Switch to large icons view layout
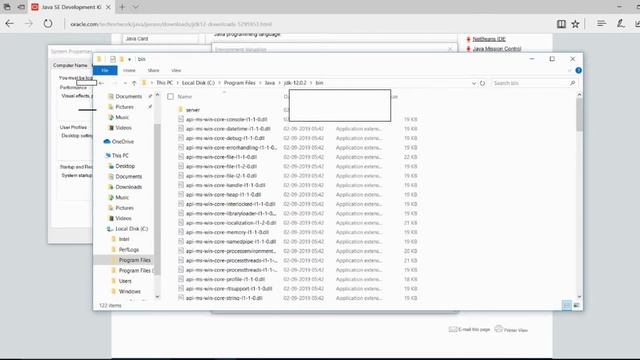 coord(577,305)
